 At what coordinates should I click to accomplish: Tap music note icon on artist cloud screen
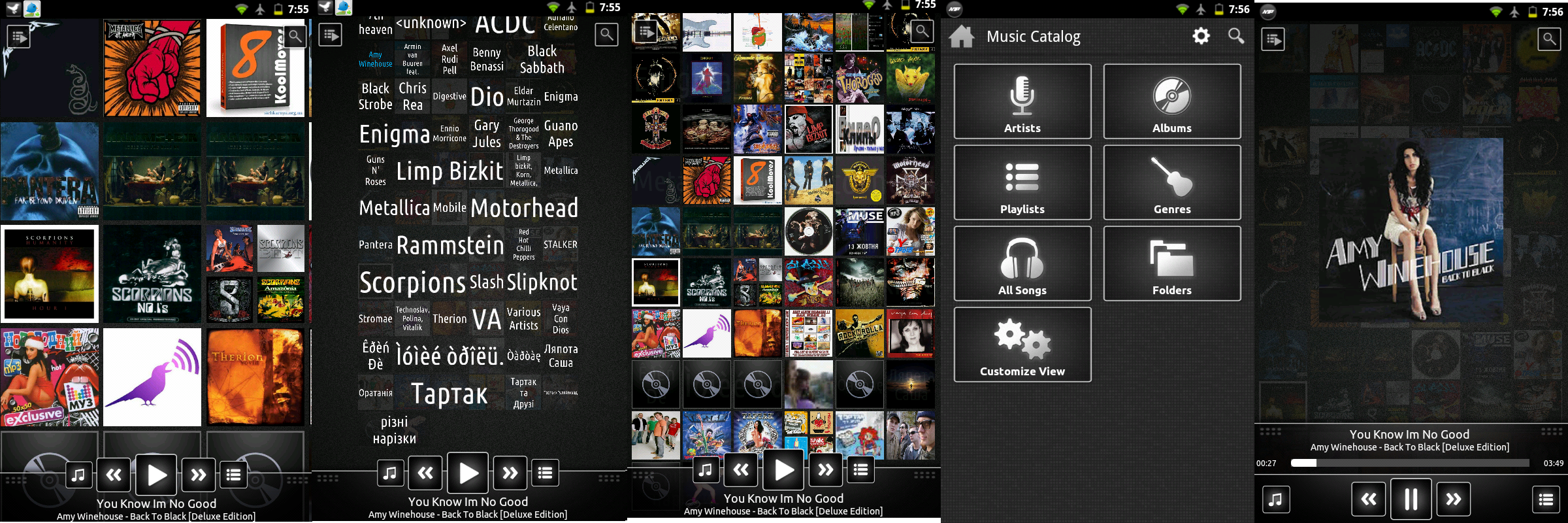click(x=390, y=473)
